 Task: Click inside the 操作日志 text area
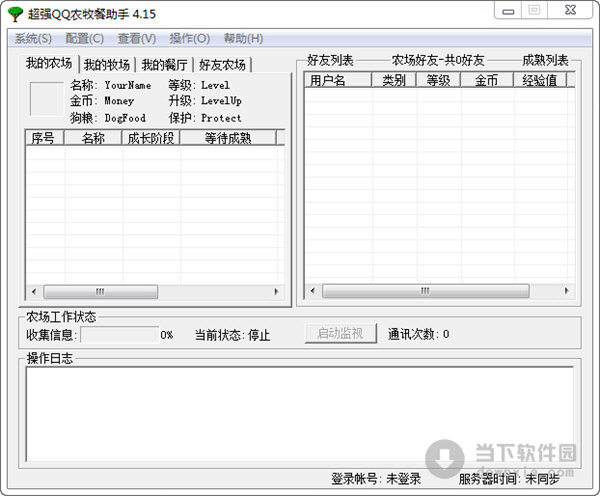[300, 414]
